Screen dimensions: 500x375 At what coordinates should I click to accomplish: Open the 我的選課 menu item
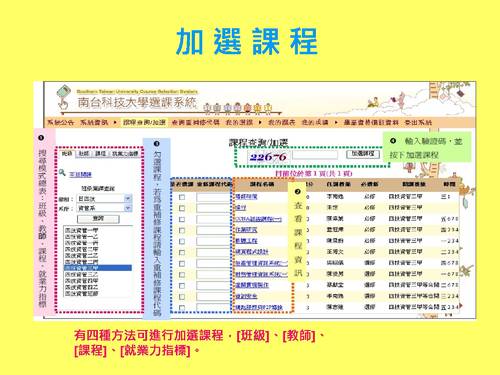tap(239, 122)
